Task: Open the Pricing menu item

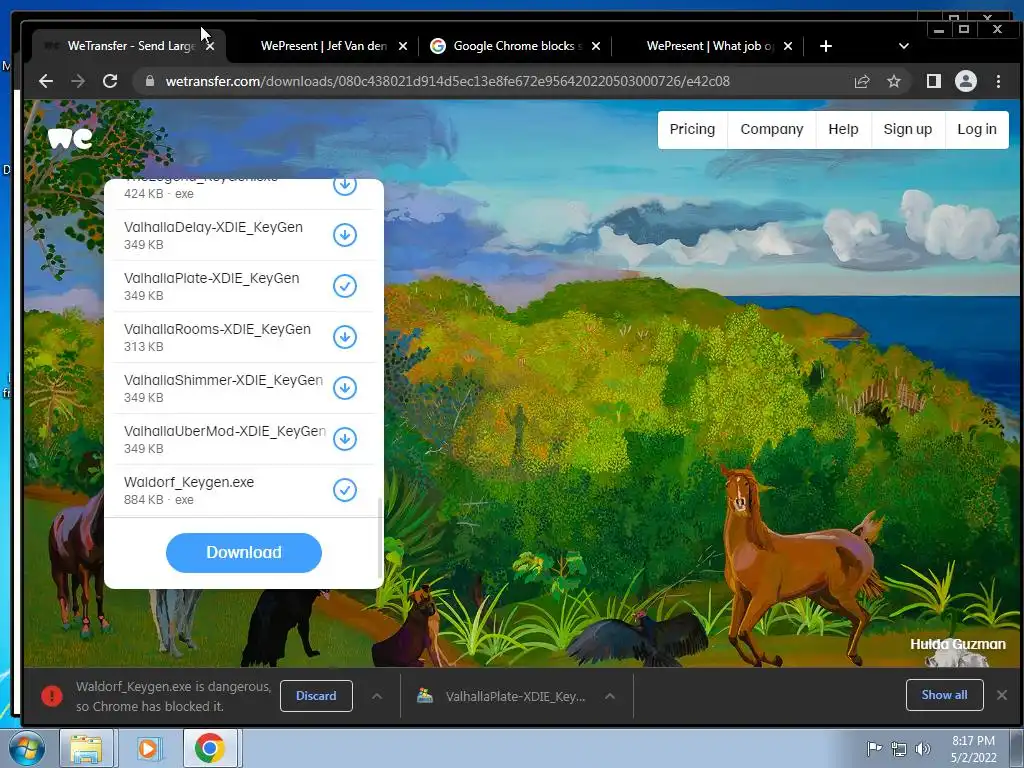Action: click(692, 129)
